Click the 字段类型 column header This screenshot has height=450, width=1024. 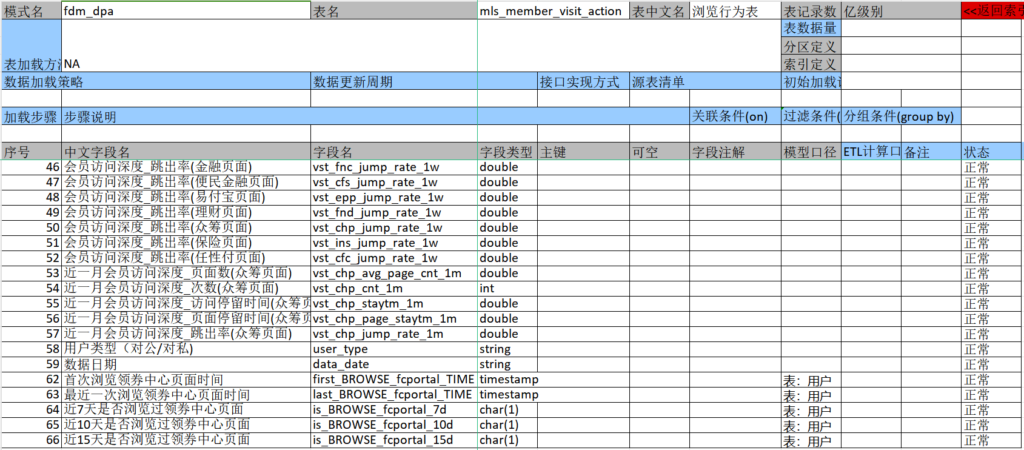pos(506,152)
